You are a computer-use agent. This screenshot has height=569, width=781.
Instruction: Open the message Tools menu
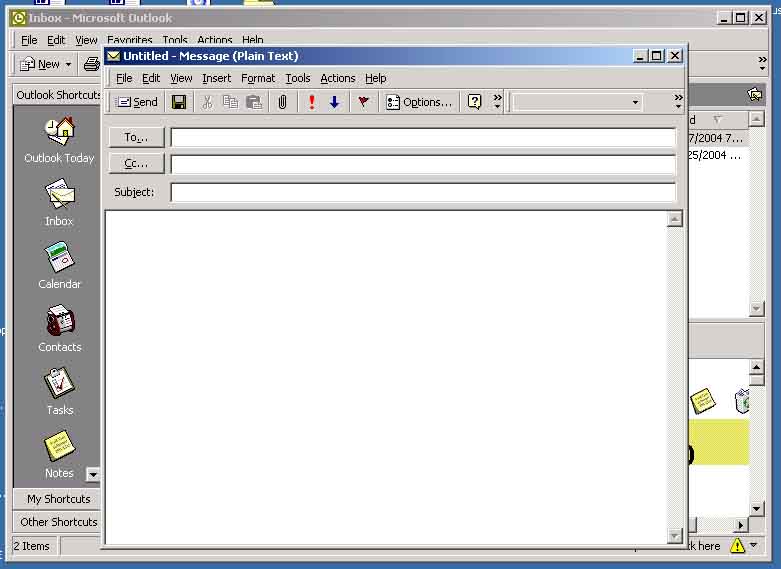(298, 78)
